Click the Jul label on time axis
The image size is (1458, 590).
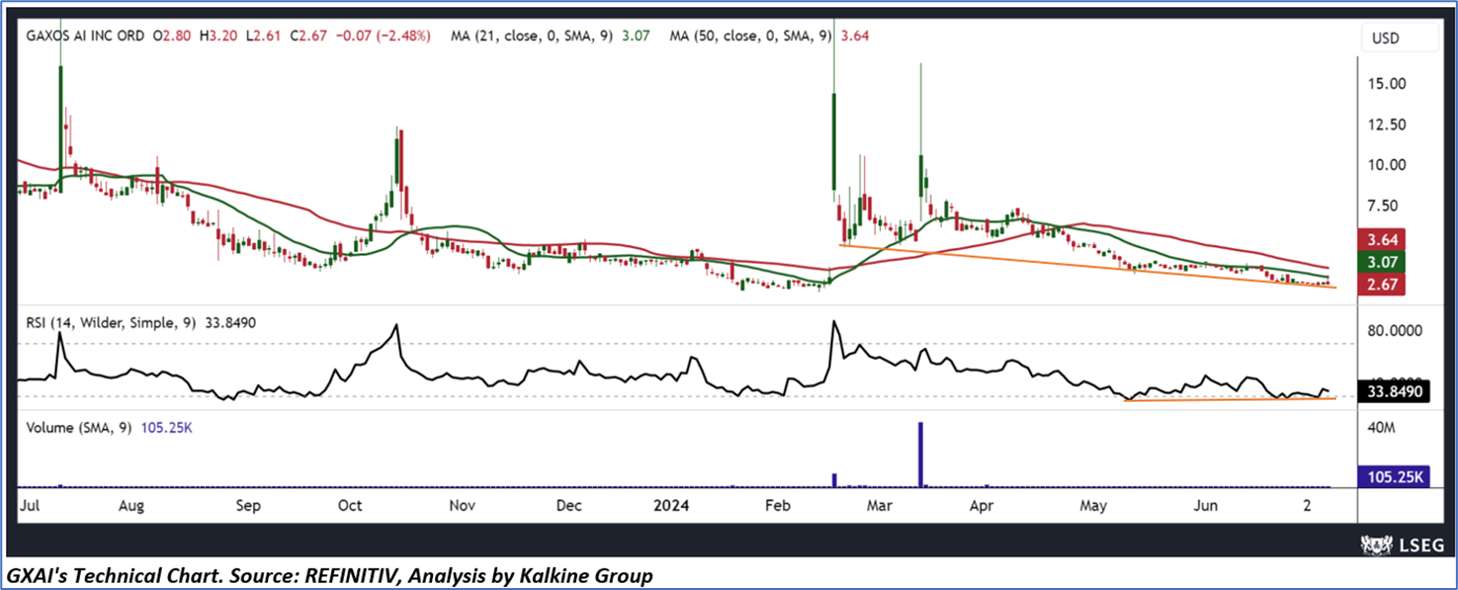pos(30,506)
